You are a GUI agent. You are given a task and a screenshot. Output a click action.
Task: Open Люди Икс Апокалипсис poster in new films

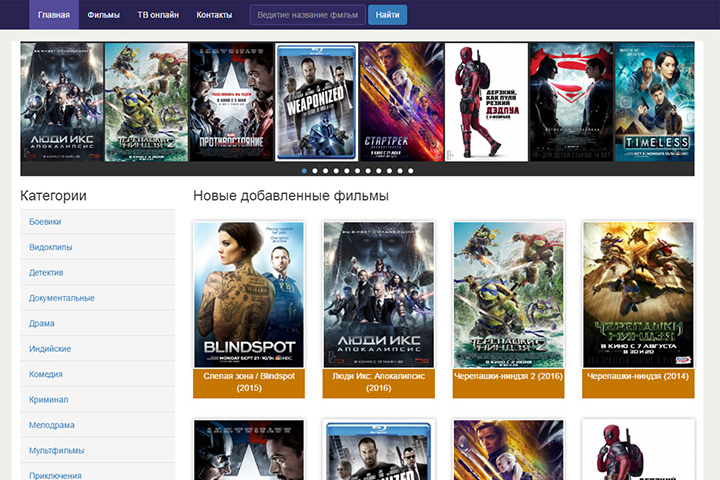[x=379, y=294]
